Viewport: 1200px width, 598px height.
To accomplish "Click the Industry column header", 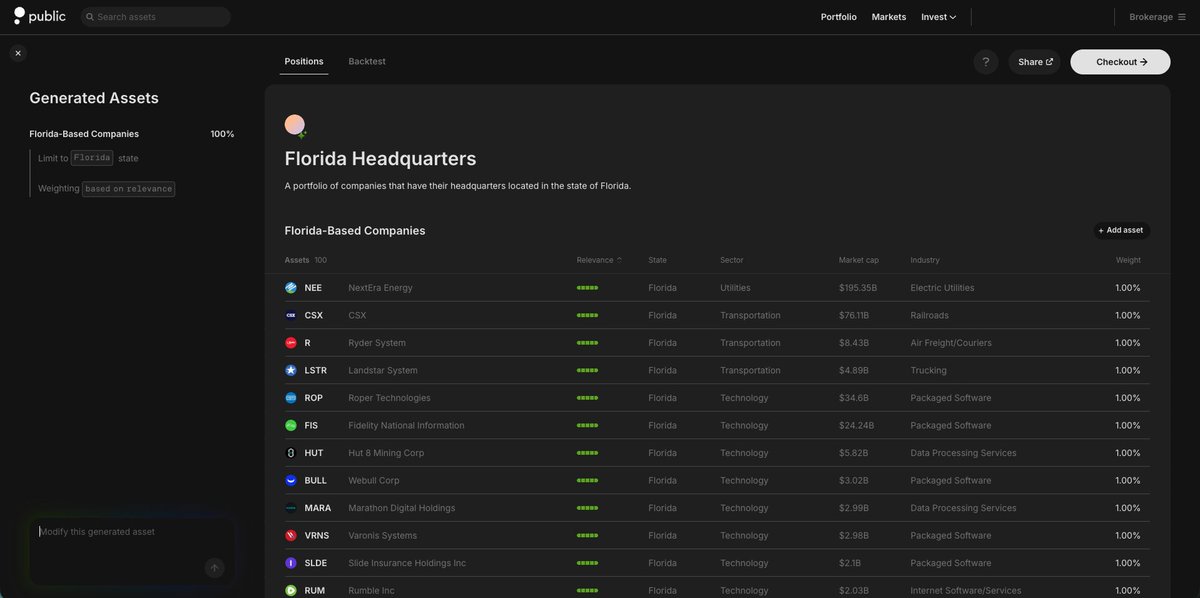I will tap(925, 260).
